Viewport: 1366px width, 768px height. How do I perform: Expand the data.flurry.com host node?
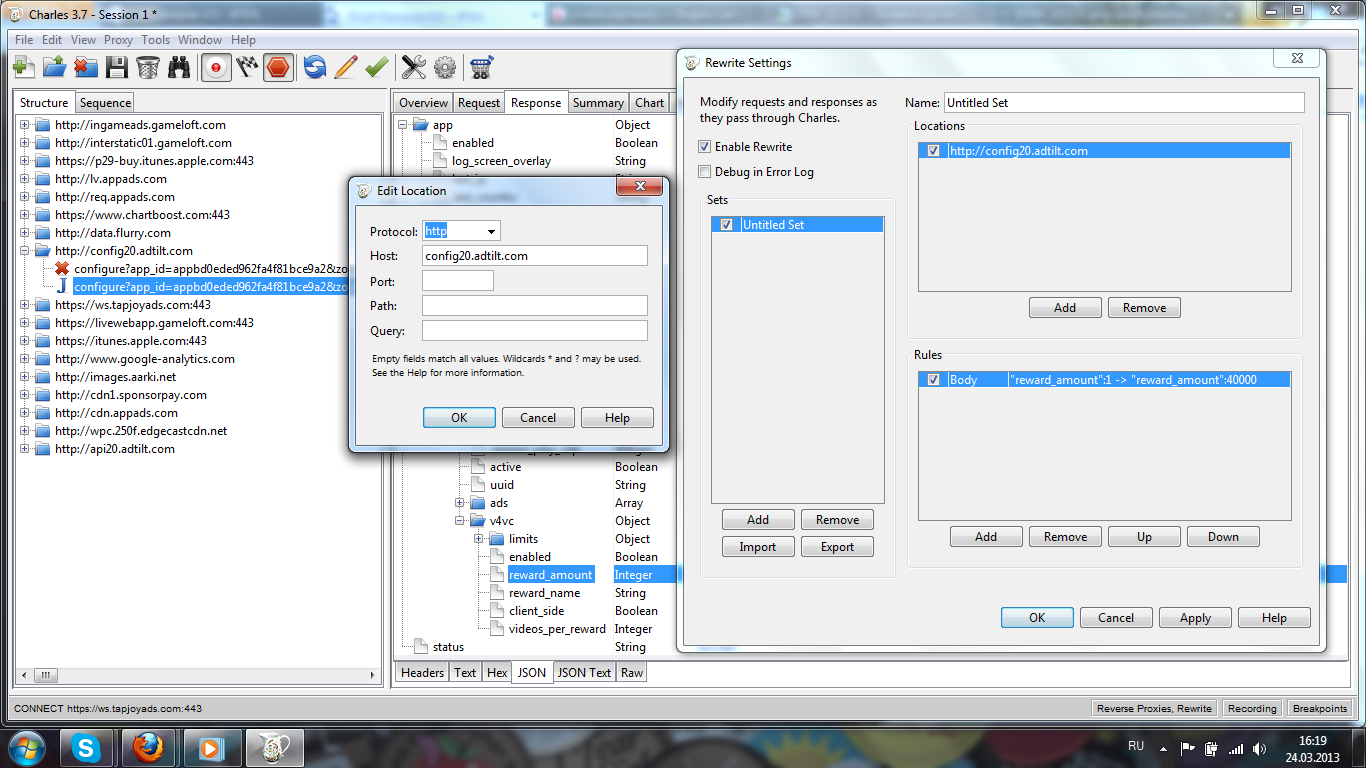(25, 233)
